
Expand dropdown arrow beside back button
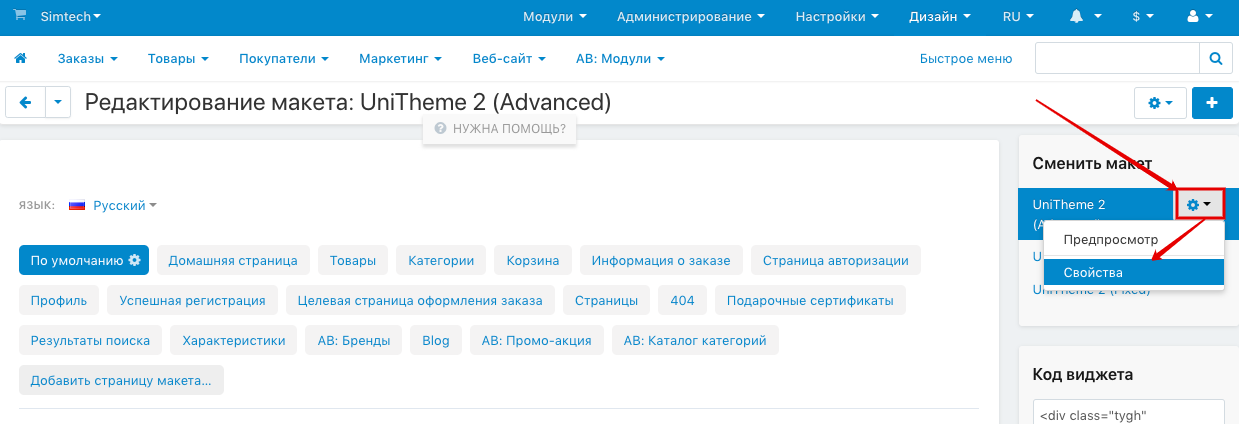tap(59, 103)
